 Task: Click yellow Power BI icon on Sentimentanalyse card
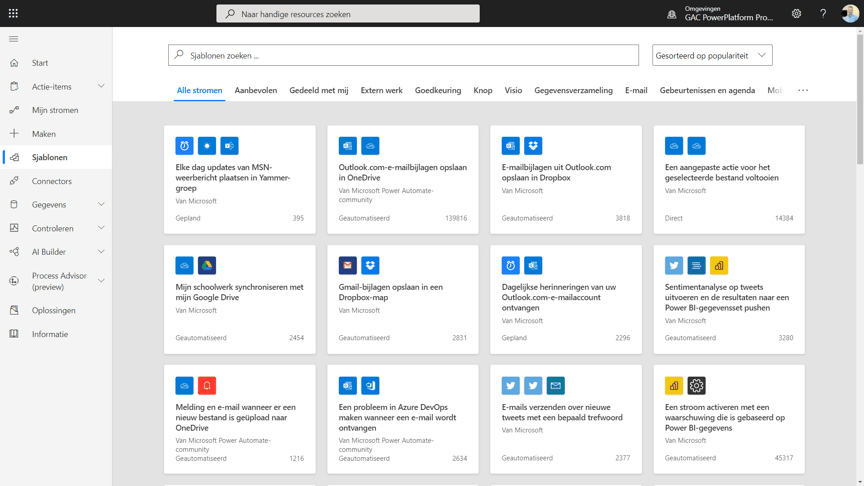tap(719, 266)
